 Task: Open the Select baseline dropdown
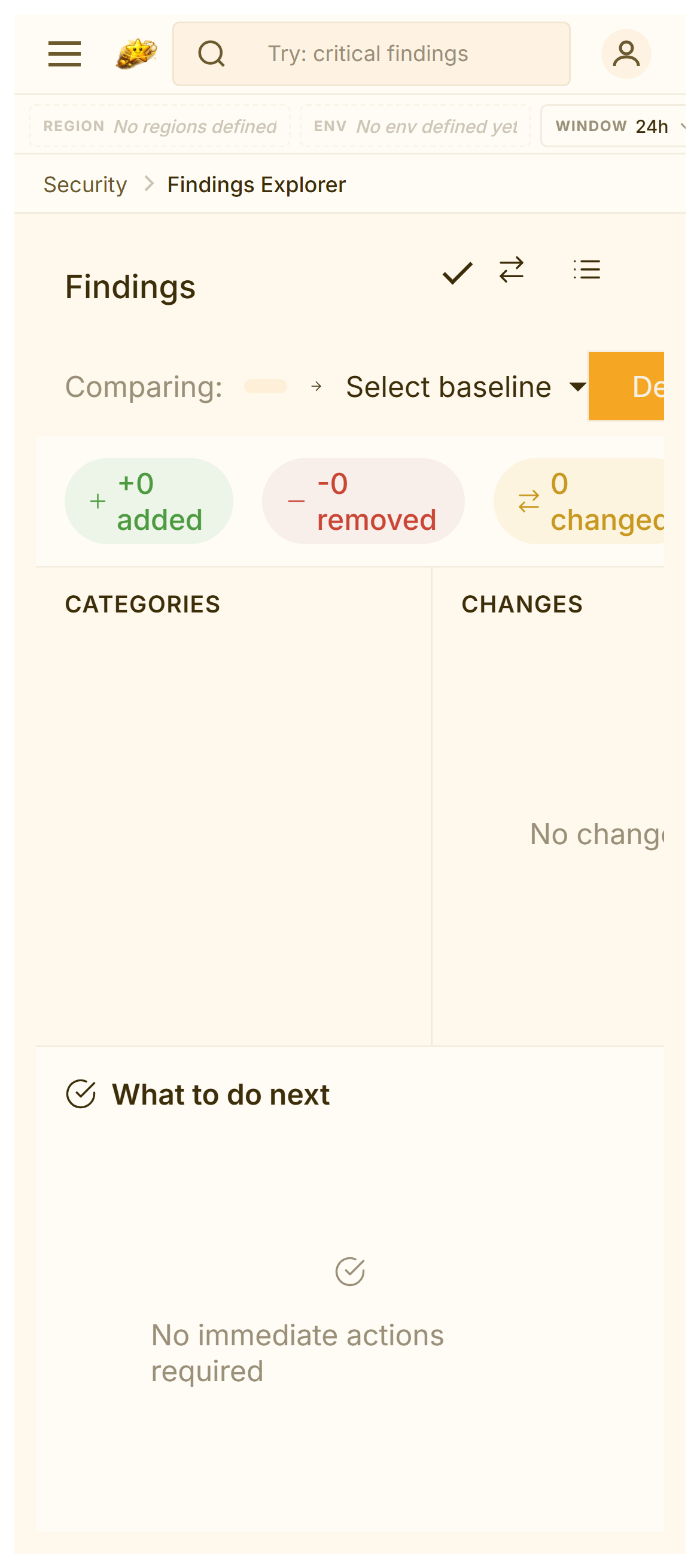(465, 387)
